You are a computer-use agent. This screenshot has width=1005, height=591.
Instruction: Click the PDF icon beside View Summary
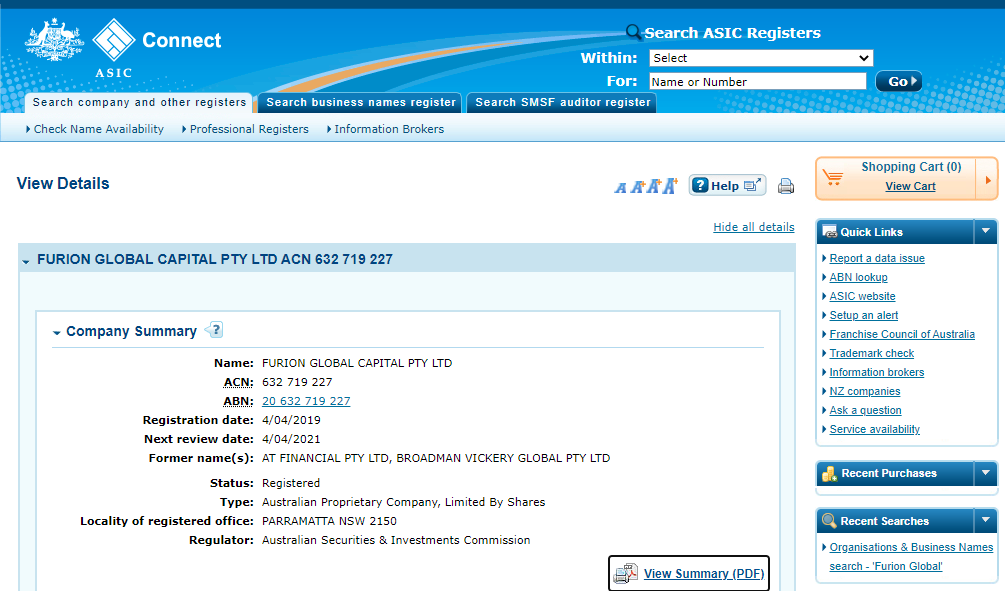[x=625, y=574]
